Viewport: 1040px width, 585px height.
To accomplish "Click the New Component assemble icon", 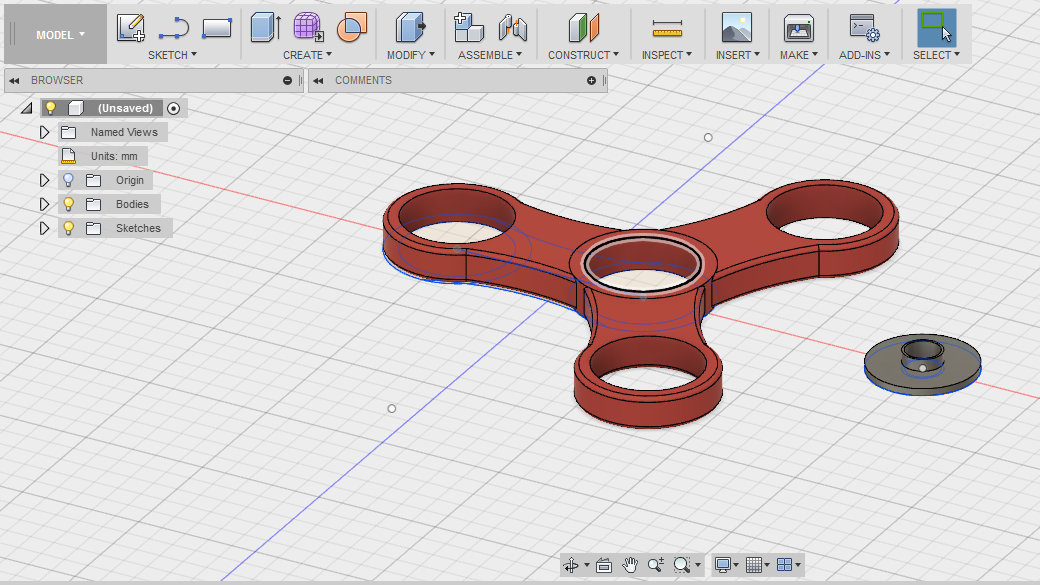I will pyautogui.click(x=468, y=28).
